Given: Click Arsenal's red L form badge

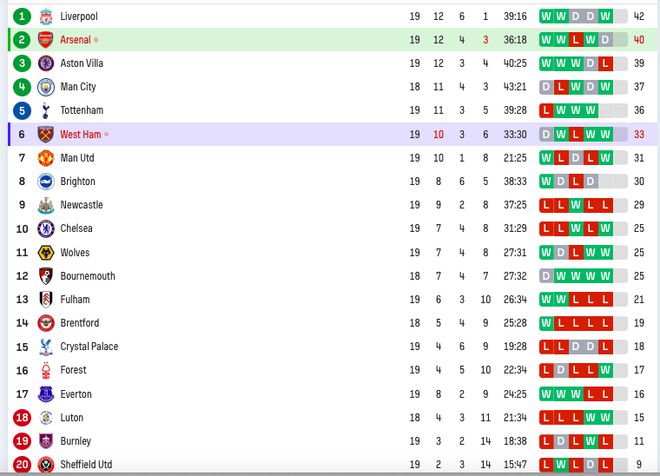Looking at the screenshot, I should [x=576, y=40].
